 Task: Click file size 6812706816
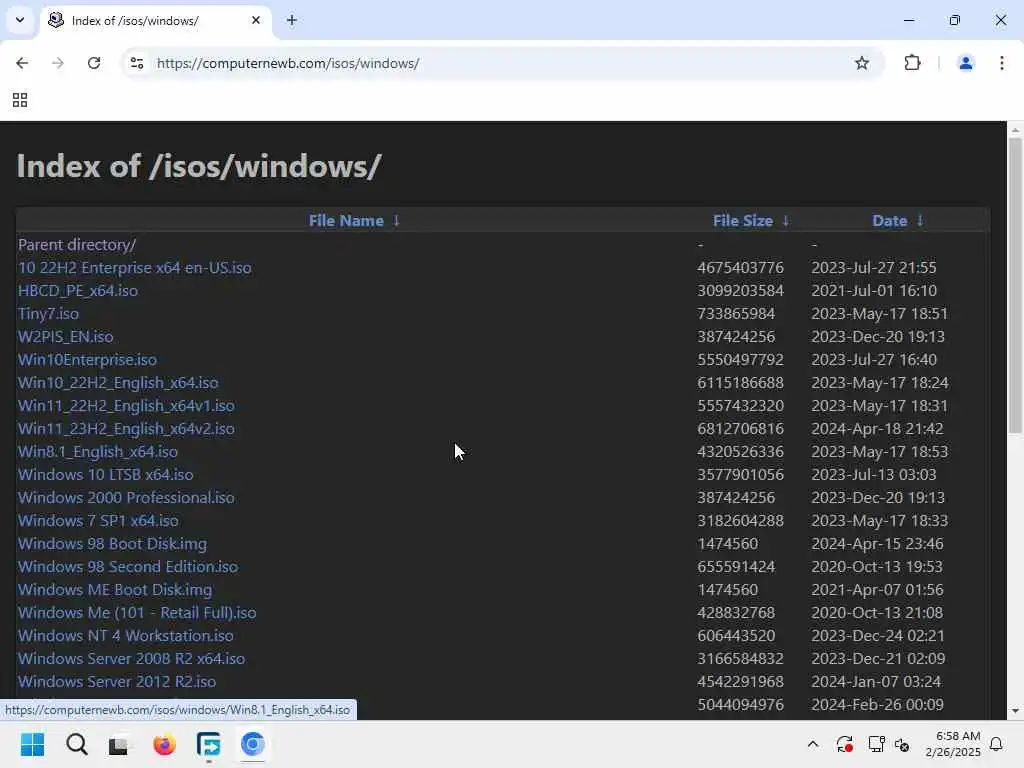click(x=740, y=428)
